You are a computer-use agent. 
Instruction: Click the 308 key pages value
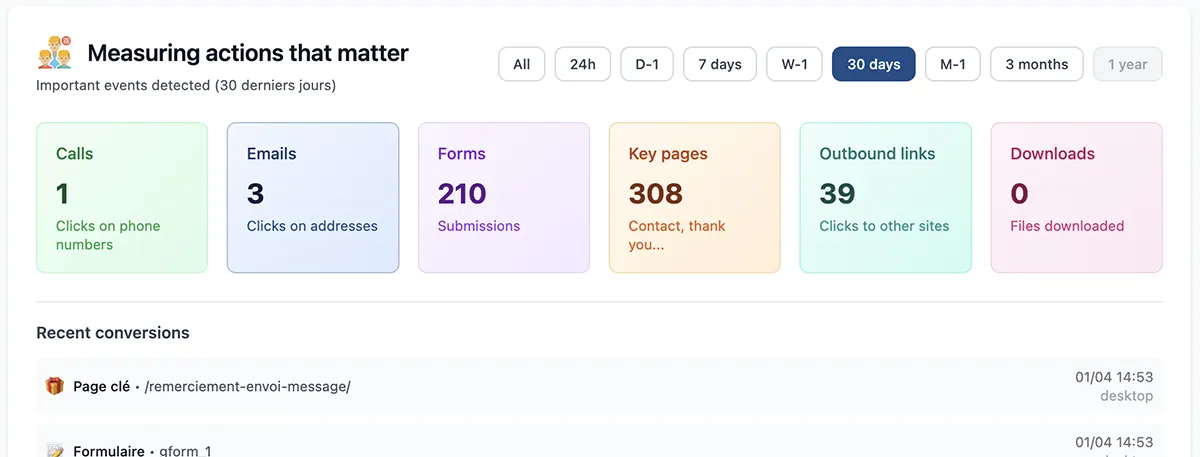tap(656, 193)
